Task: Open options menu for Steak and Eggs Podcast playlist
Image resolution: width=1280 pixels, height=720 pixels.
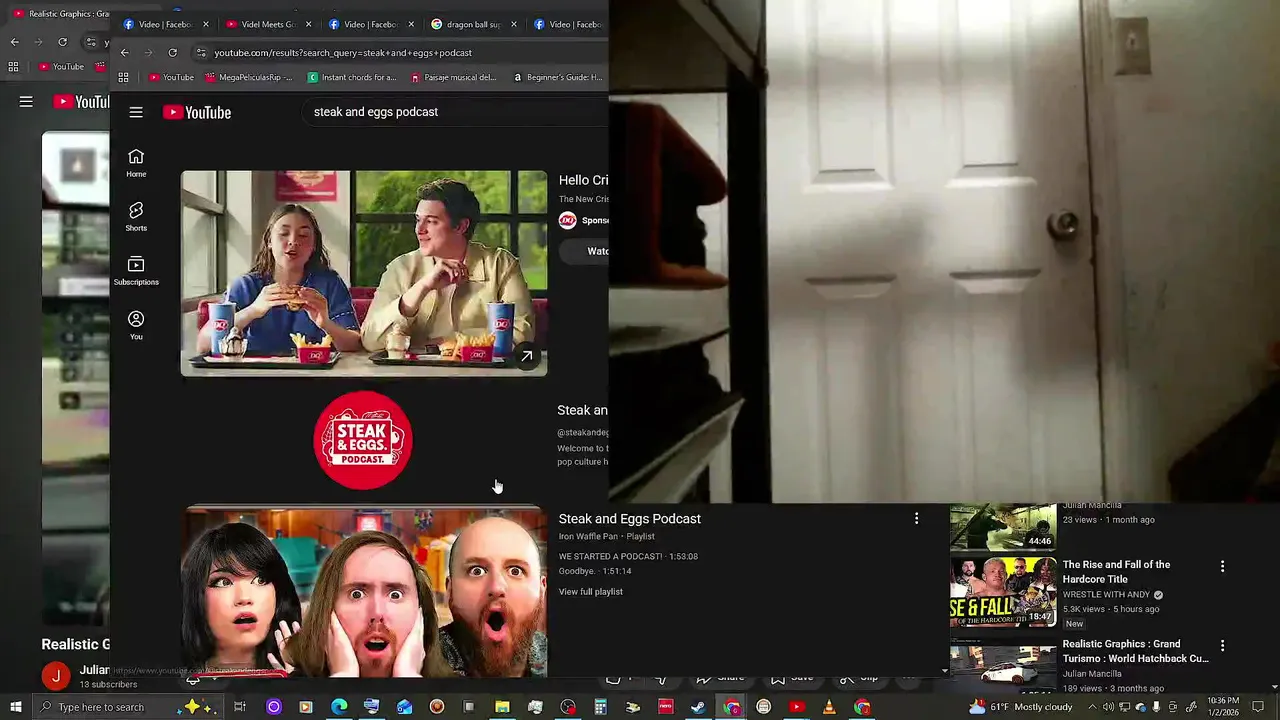Action: pyautogui.click(x=916, y=518)
